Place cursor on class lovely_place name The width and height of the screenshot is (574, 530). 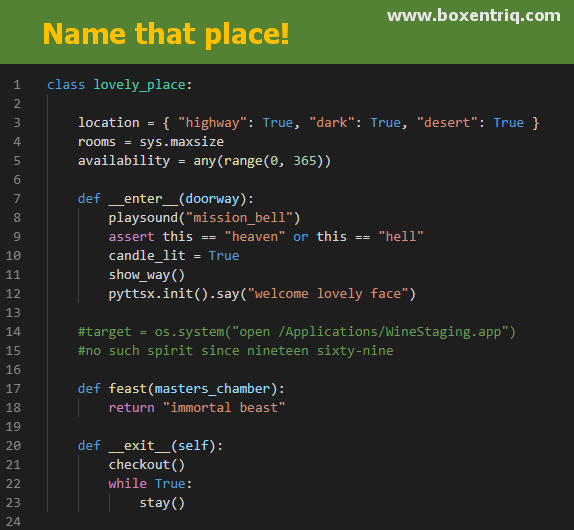click(139, 85)
